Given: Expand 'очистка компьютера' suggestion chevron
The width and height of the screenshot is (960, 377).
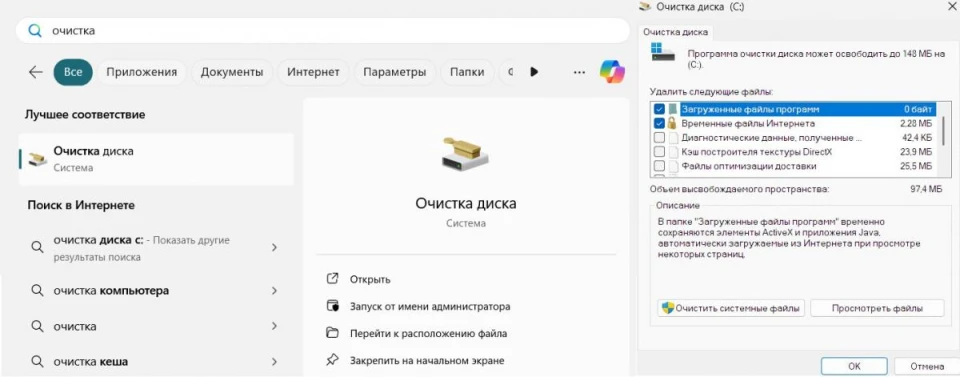Looking at the screenshot, I should [x=274, y=291].
